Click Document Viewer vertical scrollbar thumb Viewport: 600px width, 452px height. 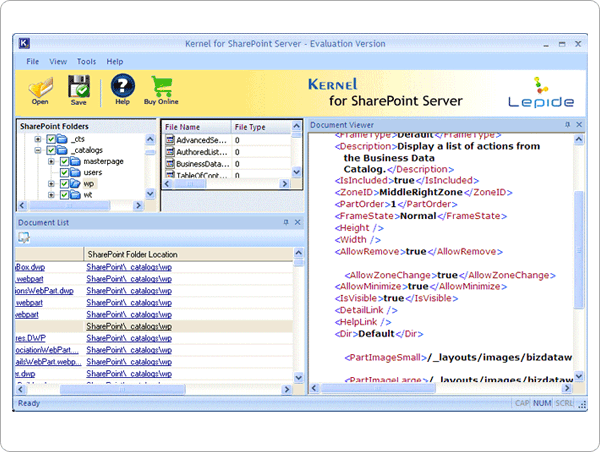579,249
